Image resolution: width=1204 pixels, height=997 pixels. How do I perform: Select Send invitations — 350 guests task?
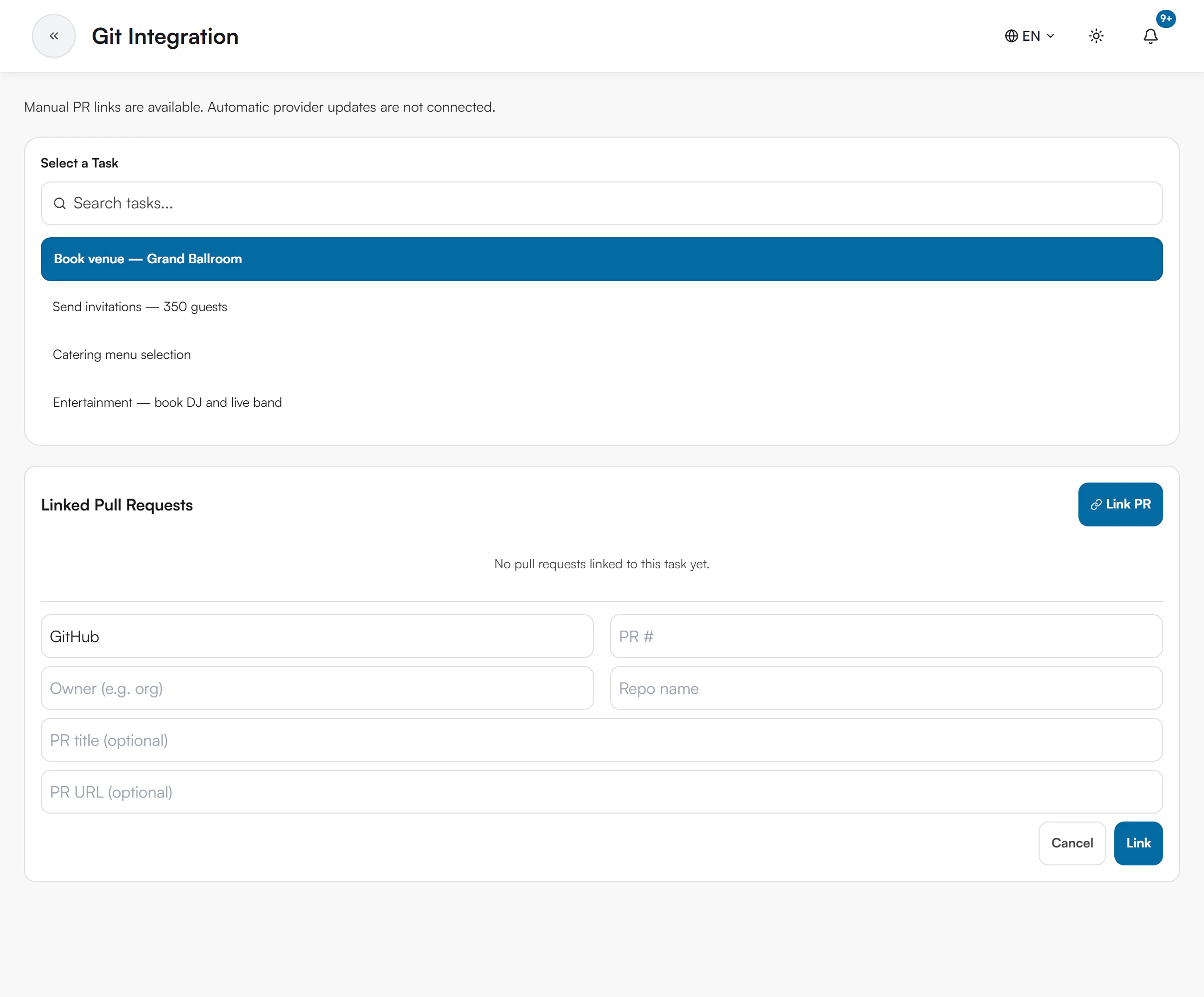(x=602, y=307)
